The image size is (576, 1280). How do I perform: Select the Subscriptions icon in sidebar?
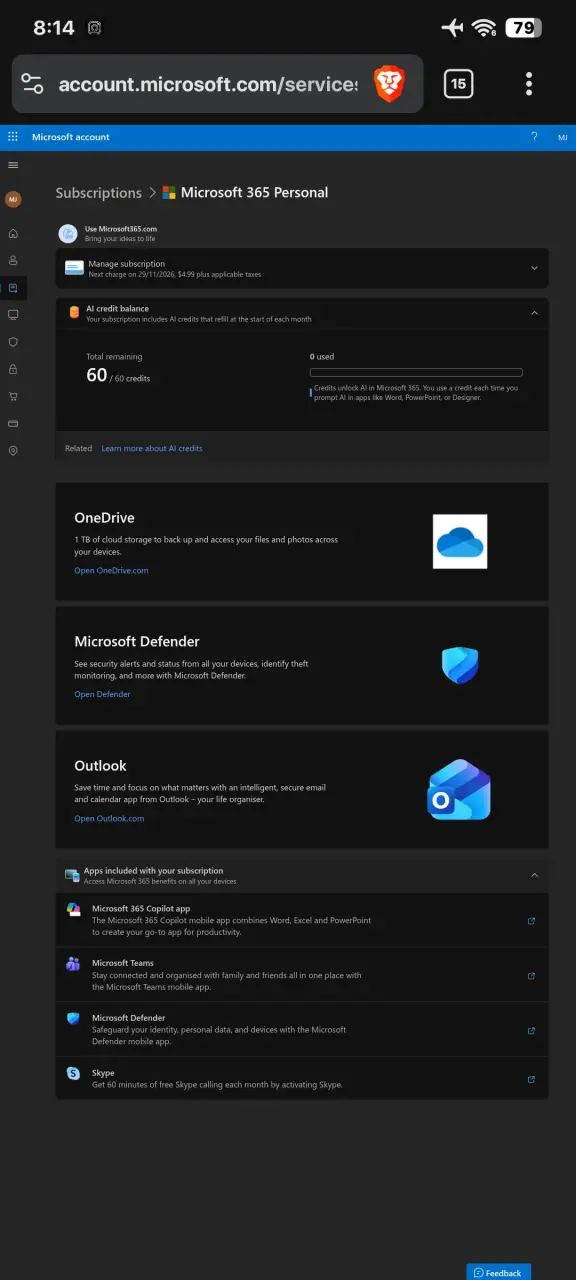pyautogui.click(x=13, y=288)
